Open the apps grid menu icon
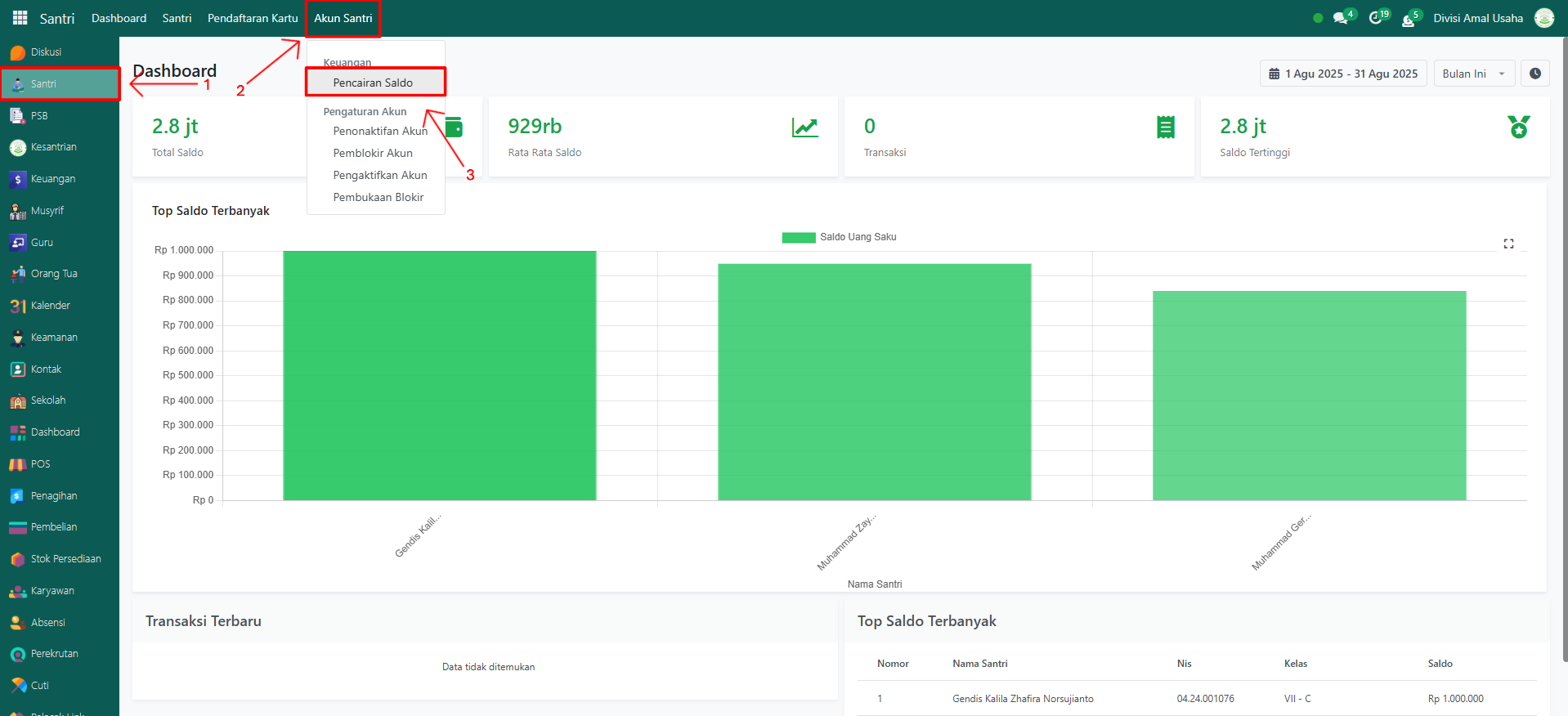The width and height of the screenshot is (1568, 716). click(x=20, y=18)
